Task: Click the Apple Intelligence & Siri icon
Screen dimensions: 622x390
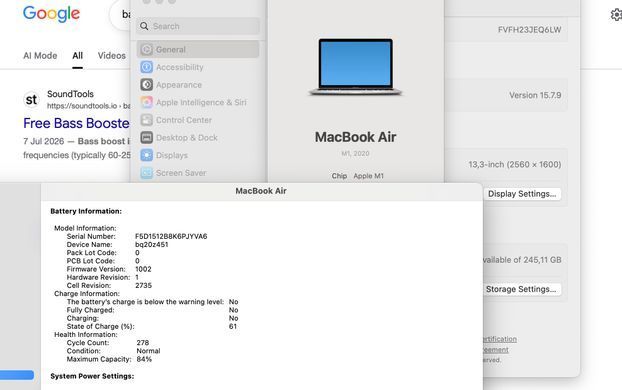Action: [146, 102]
